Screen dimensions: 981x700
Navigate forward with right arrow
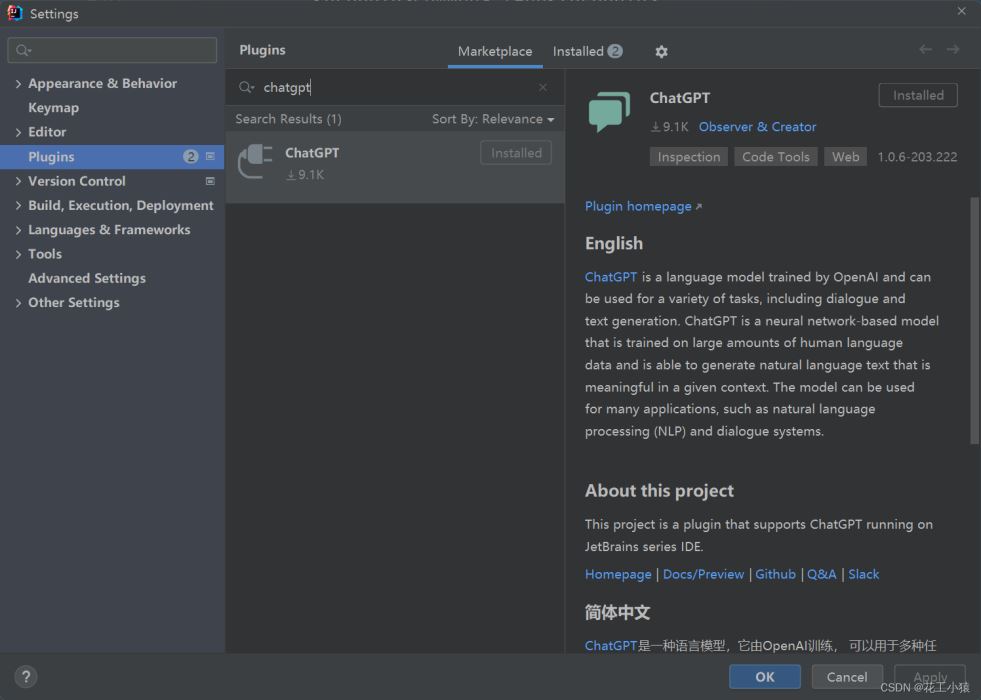coord(953,49)
